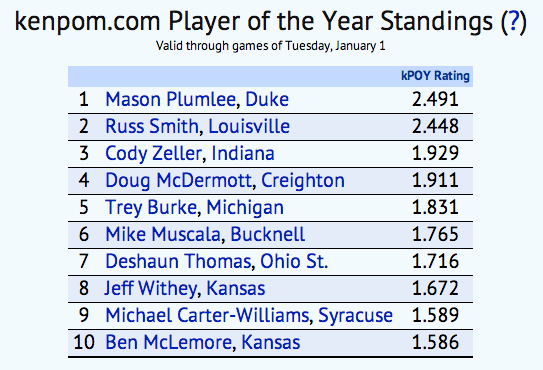The height and width of the screenshot is (370, 543).
Task: Open Ben McLemore player page
Action: [168, 343]
